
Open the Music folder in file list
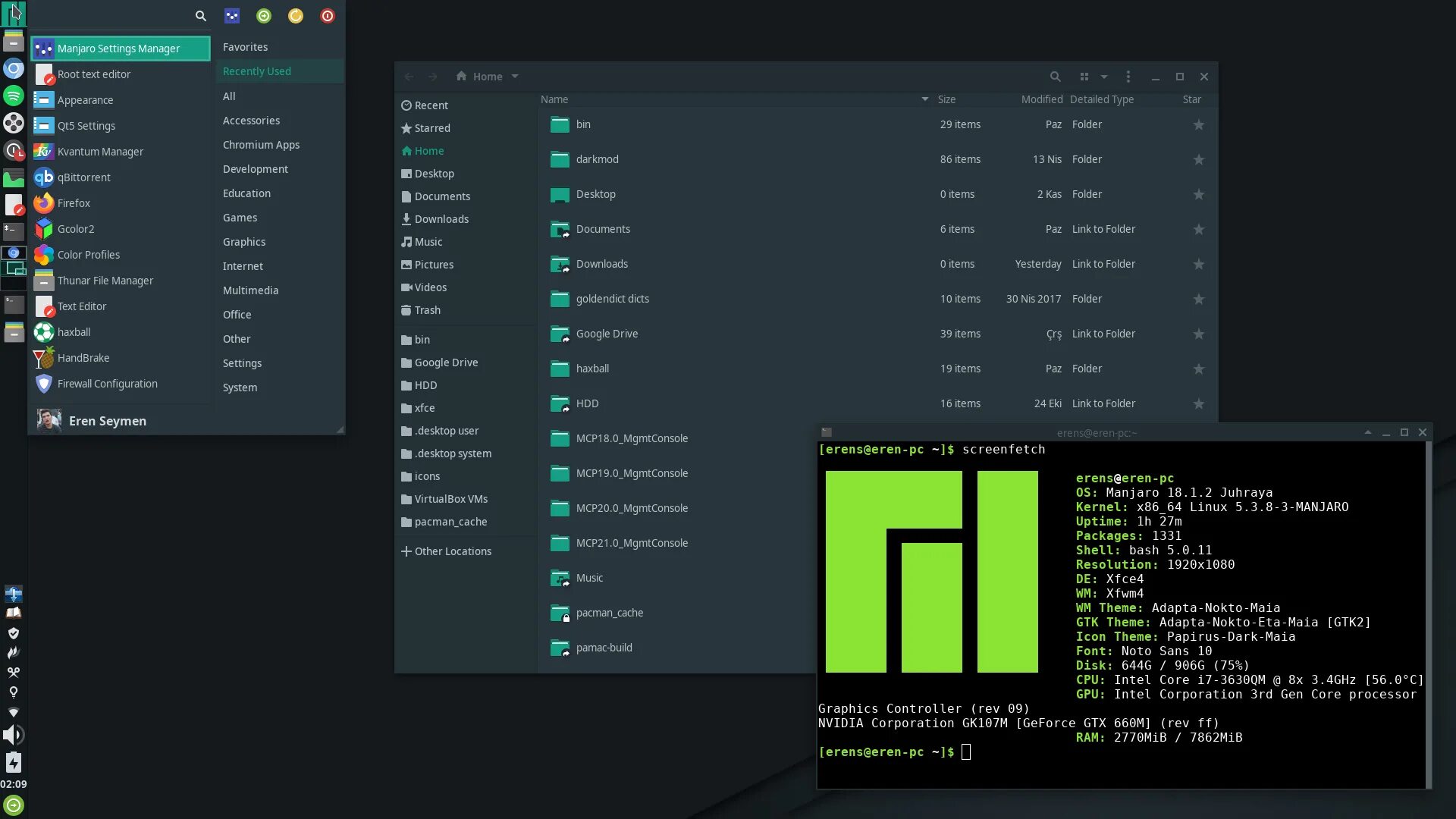coord(589,578)
